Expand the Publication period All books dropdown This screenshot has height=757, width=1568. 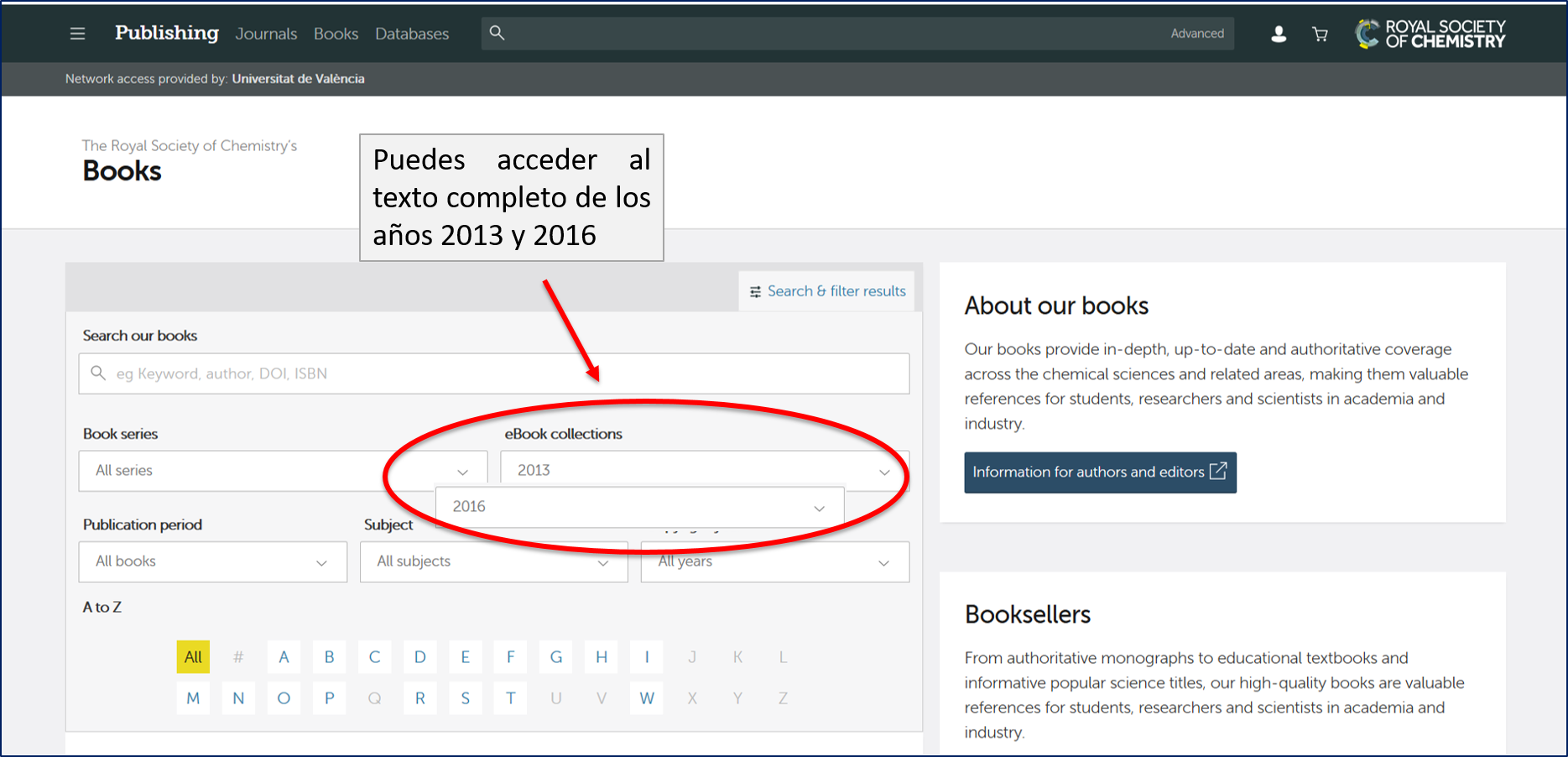pyautogui.click(x=213, y=561)
